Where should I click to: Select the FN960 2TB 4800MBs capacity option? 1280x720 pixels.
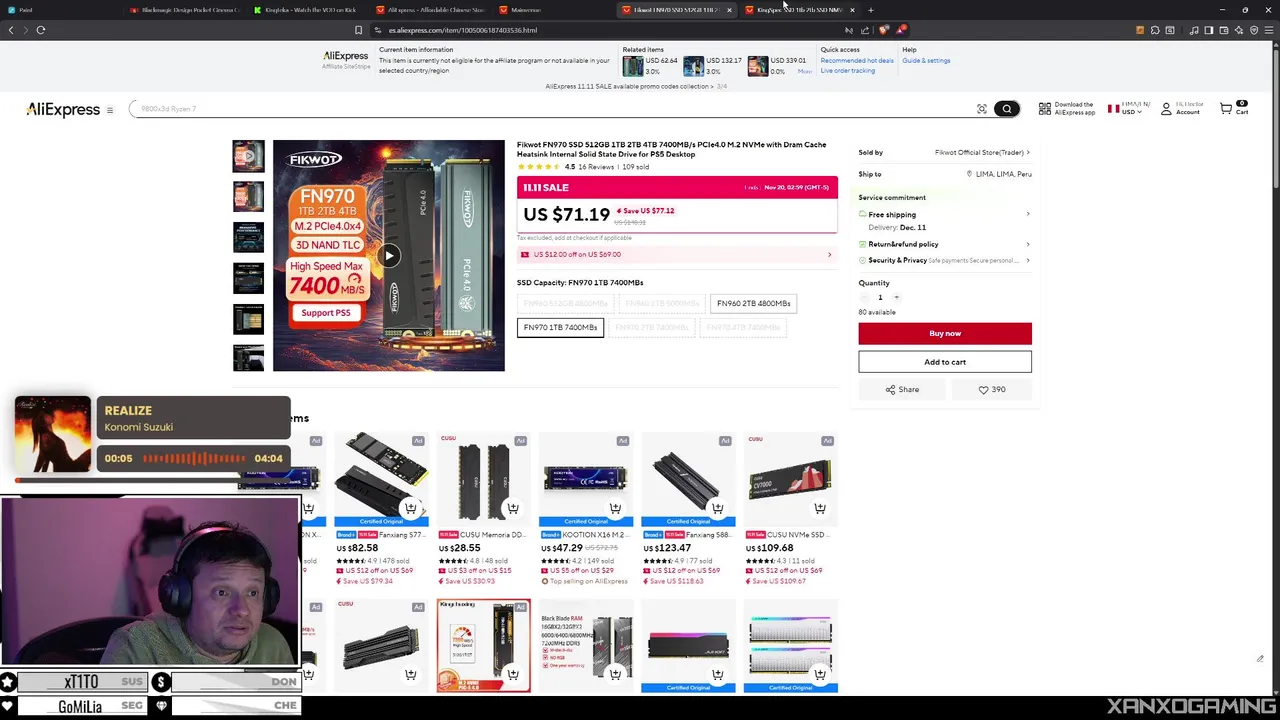tap(753, 303)
